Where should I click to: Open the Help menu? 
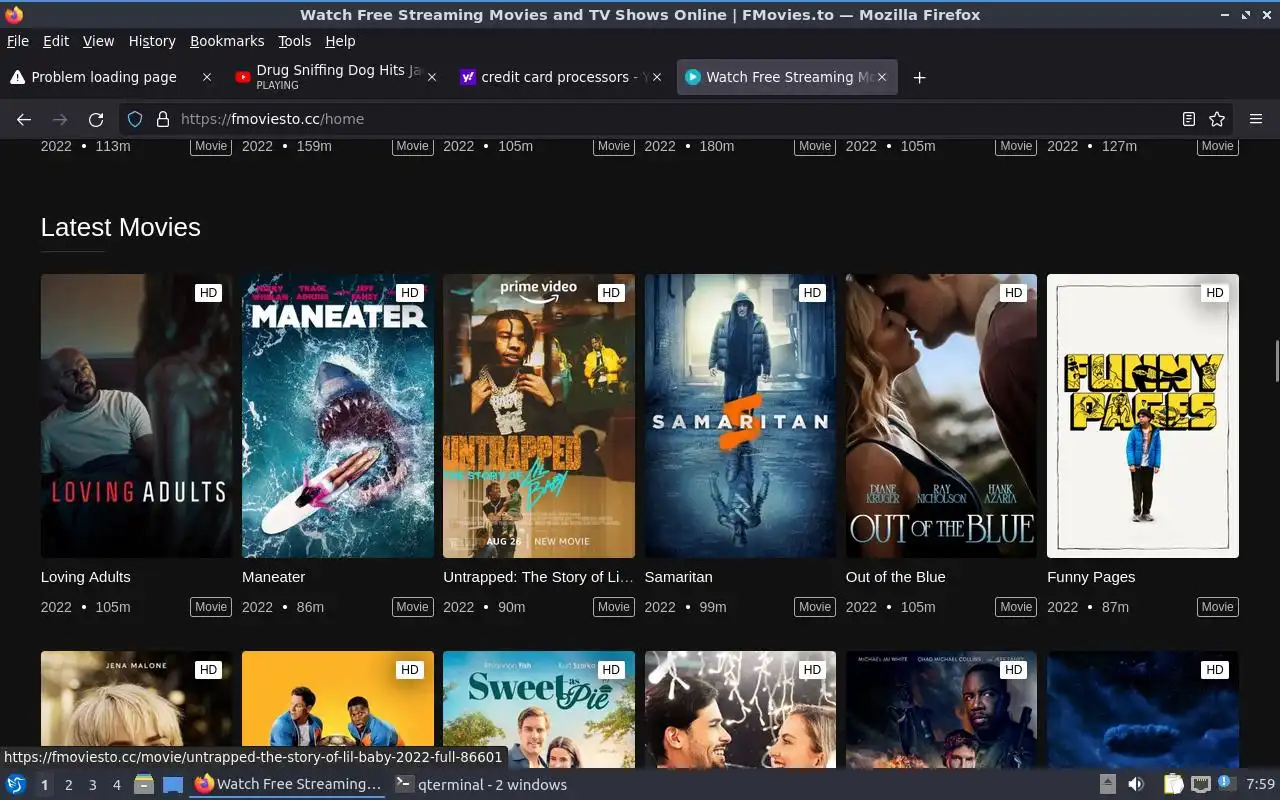point(340,41)
